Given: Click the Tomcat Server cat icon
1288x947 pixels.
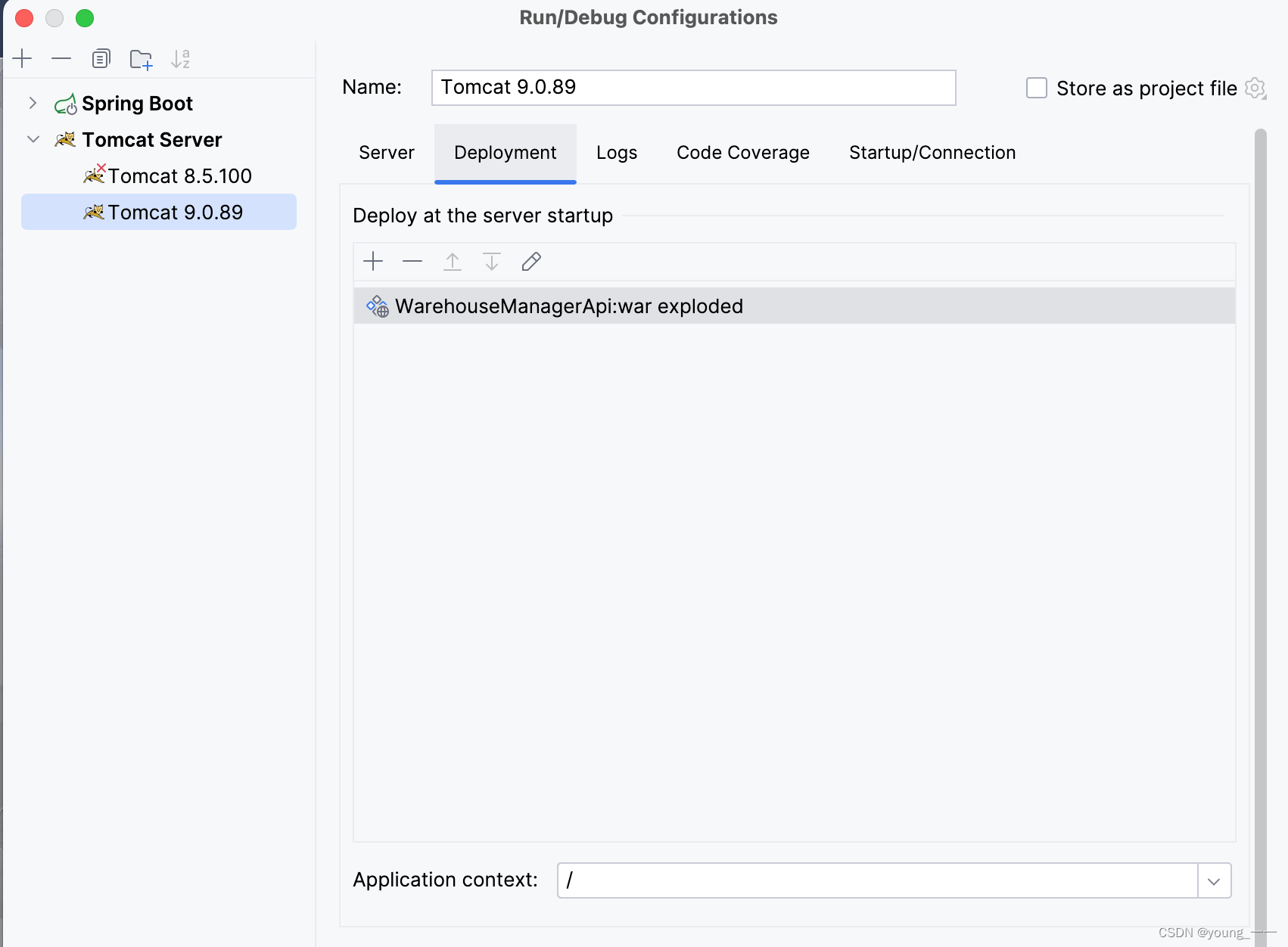Looking at the screenshot, I should (x=65, y=139).
